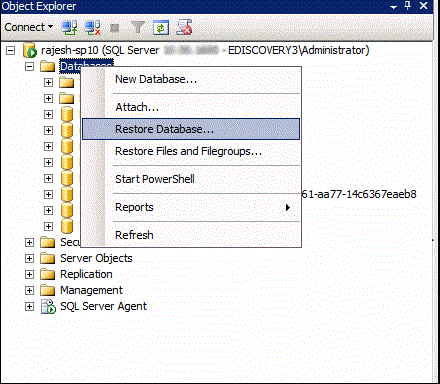Expand the Management node

click(29, 290)
